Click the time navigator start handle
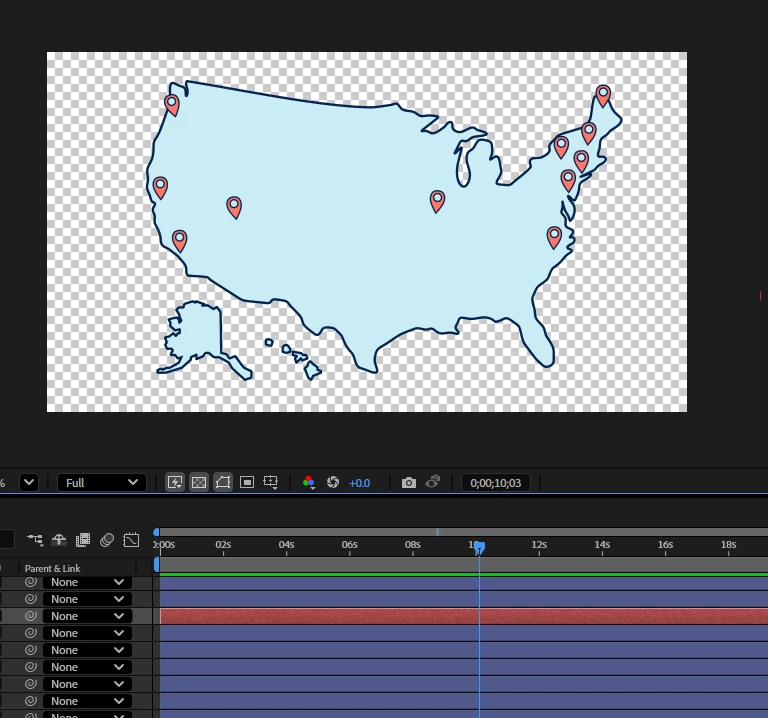 156,532
